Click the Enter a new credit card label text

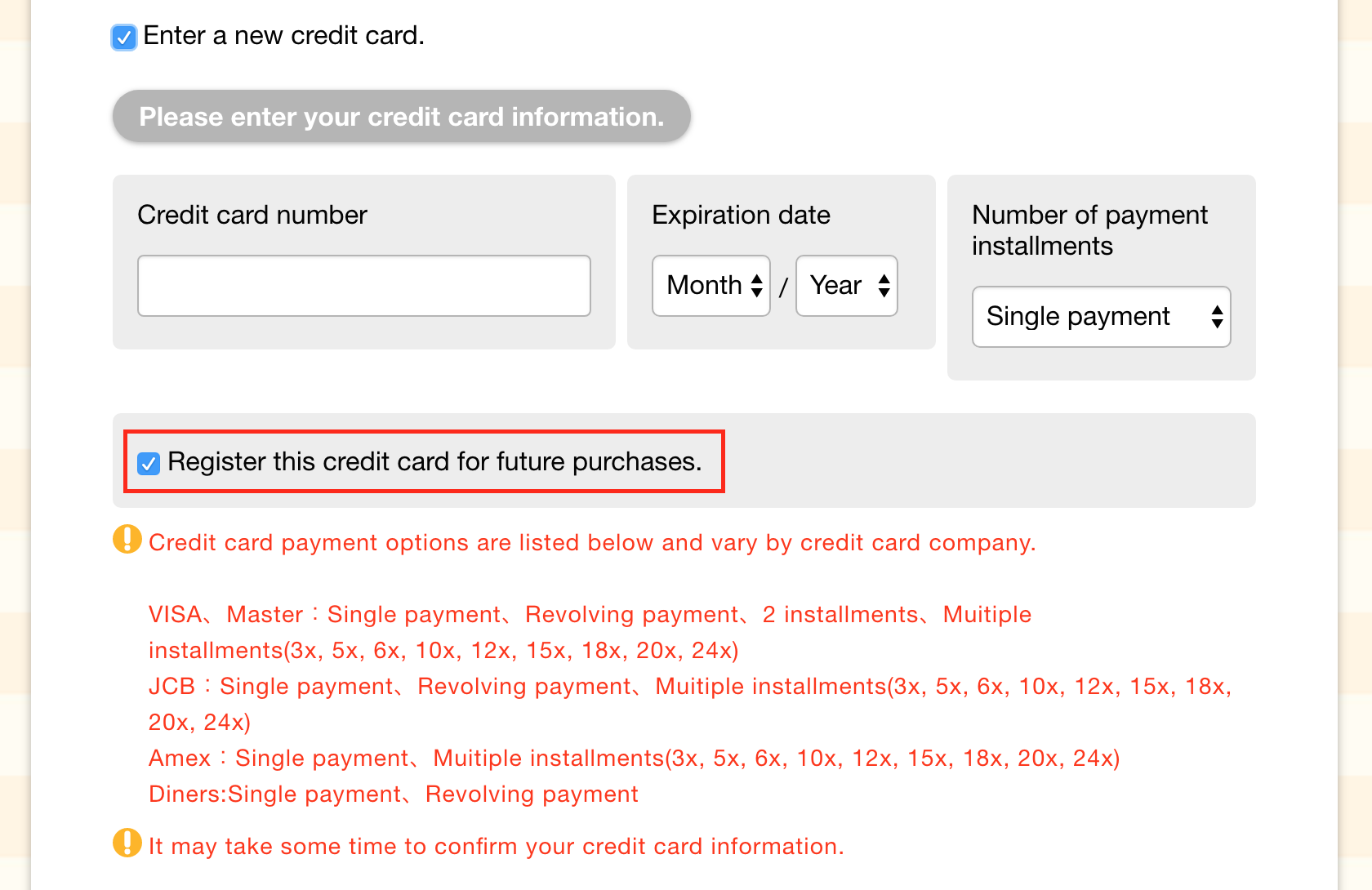[x=283, y=36]
